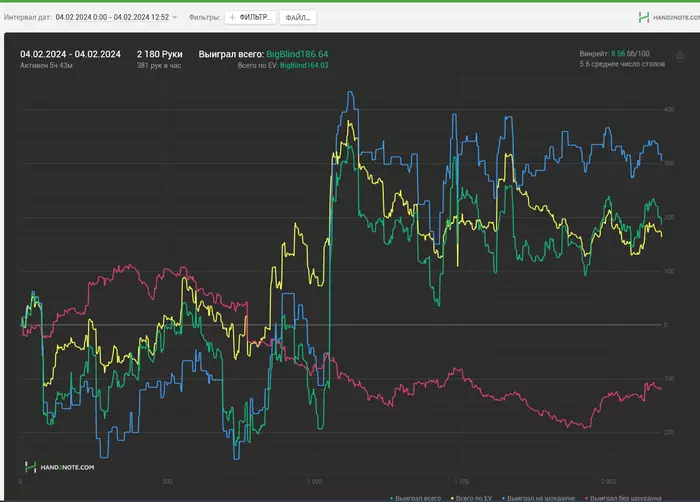Click the '04.02.2024 - 04.02.2024' chart title
Image resolution: width=700 pixels, height=502 pixels.
(70, 54)
